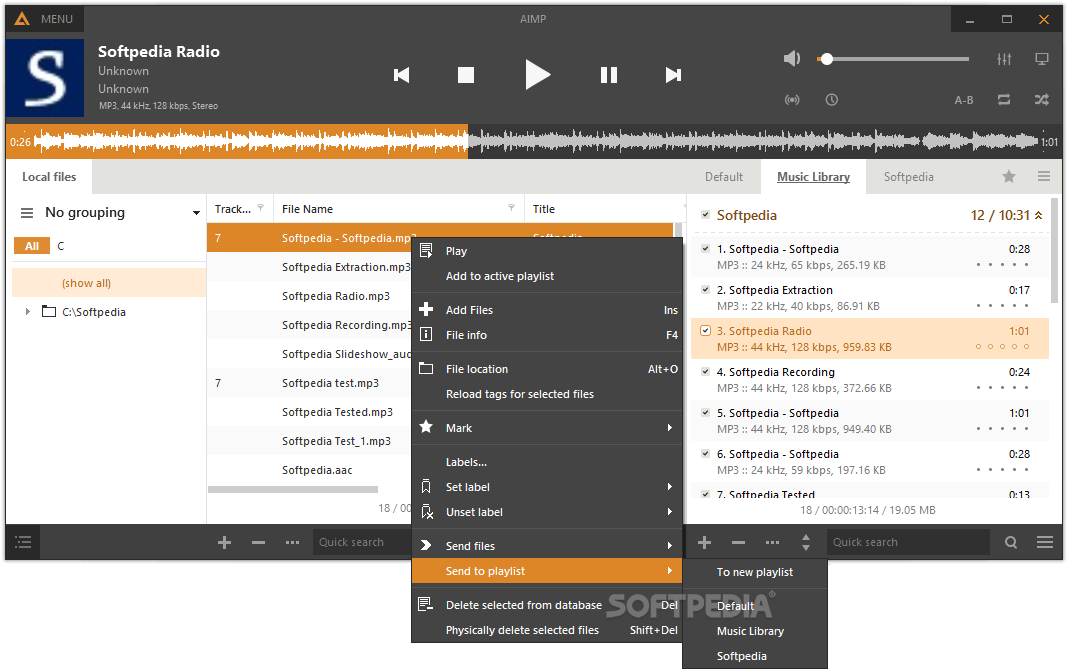Stop playback with the stop button

point(466,75)
